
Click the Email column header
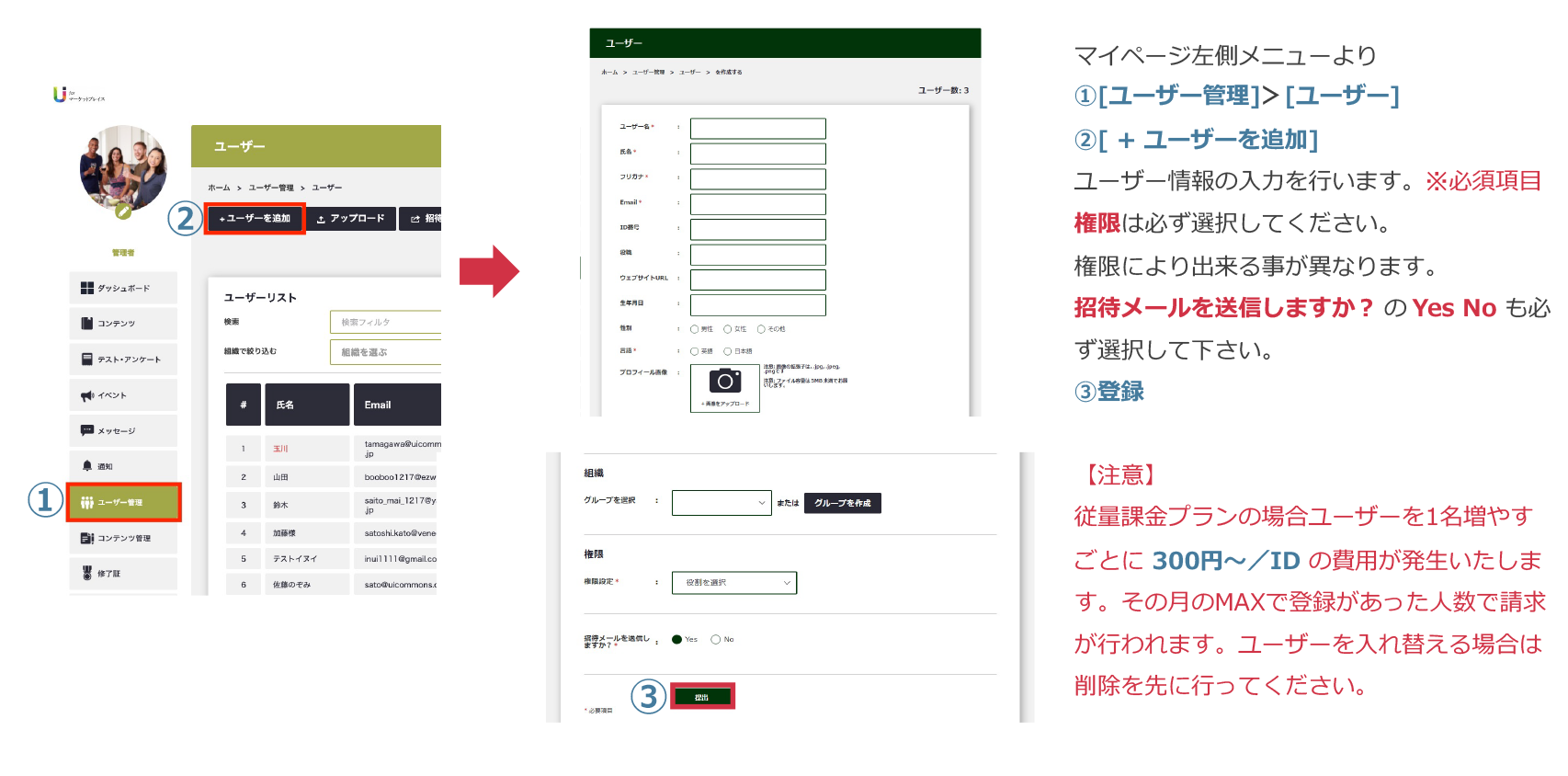pos(397,405)
